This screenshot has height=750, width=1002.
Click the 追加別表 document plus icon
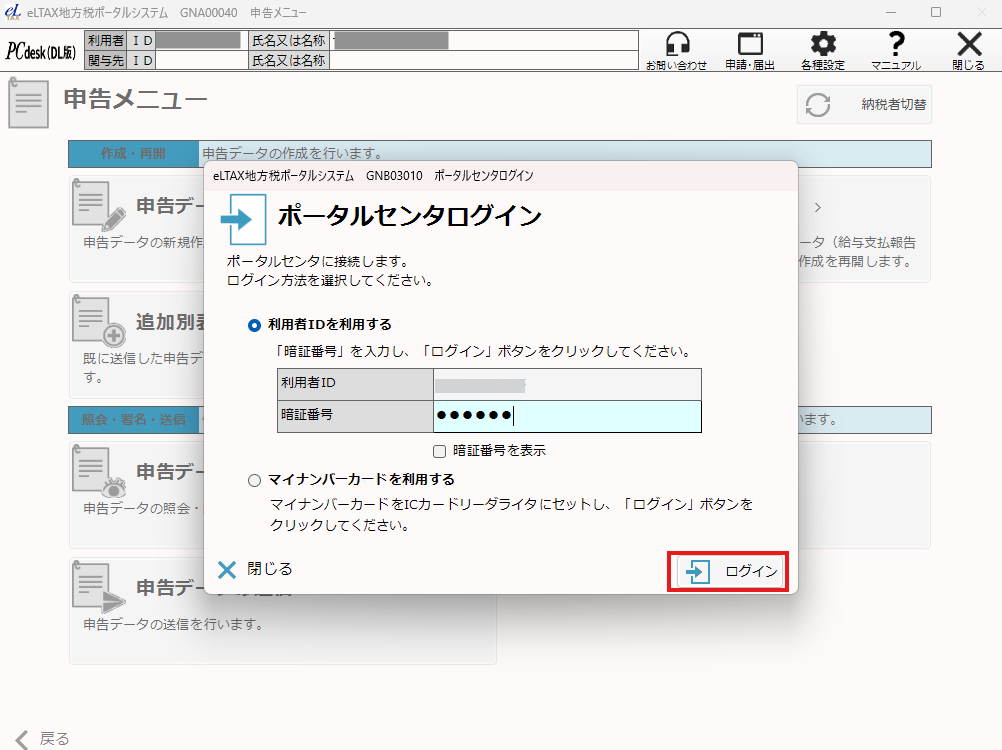[98, 321]
